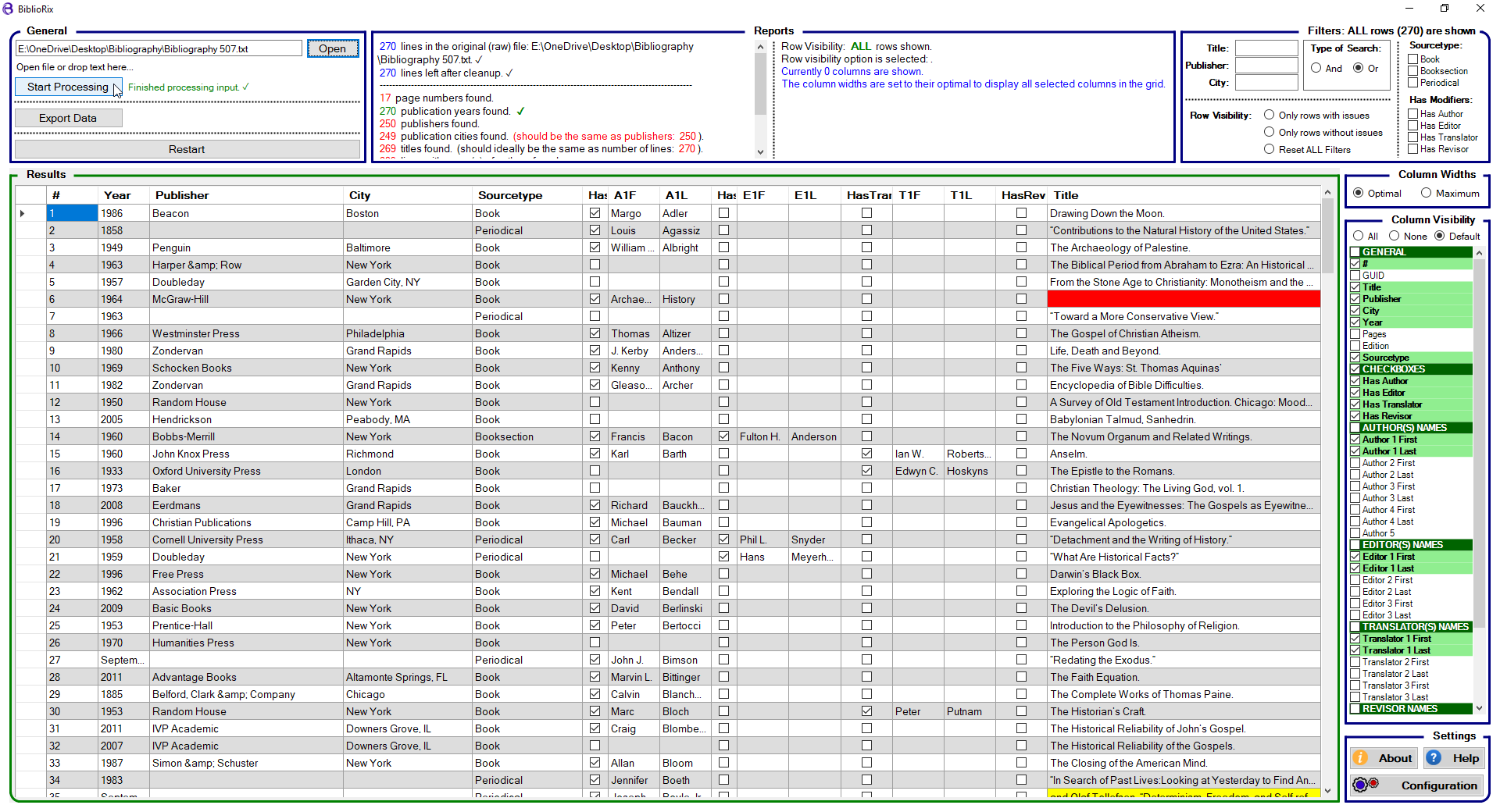This screenshot has height=812, width=1500.
Task: Enable the Periodical sourcetype filter checkbox
Action: pos(1413,83)
